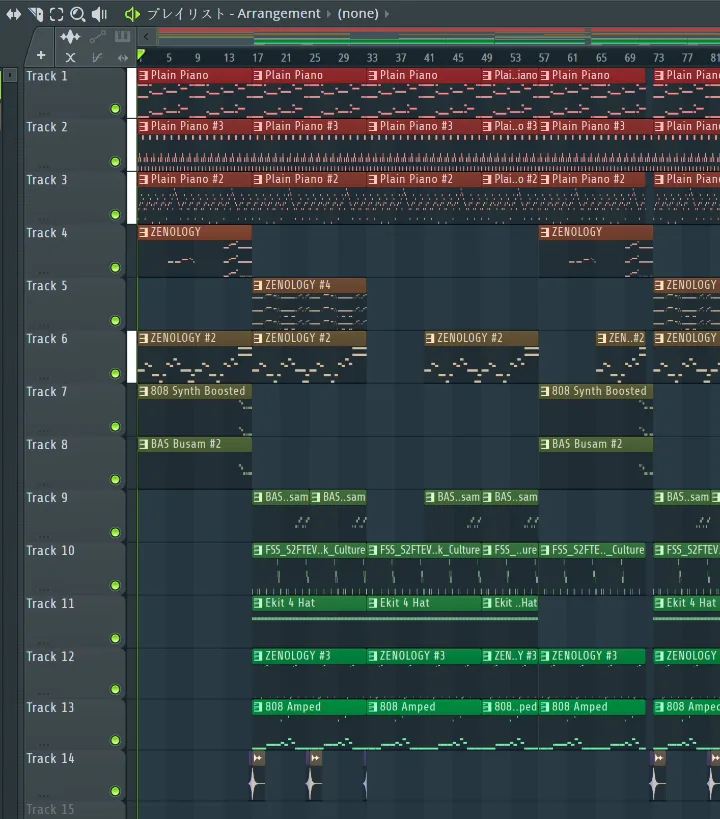Disable Track 6 with its green LED
The image size is (720, 819).
(x=115, y=373)
